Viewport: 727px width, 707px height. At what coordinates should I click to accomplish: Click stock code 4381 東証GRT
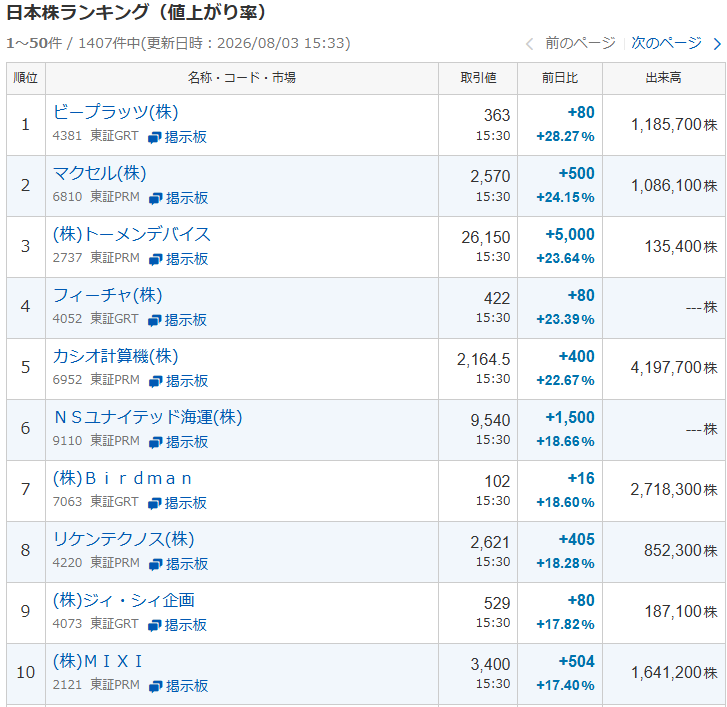point(95,136)
